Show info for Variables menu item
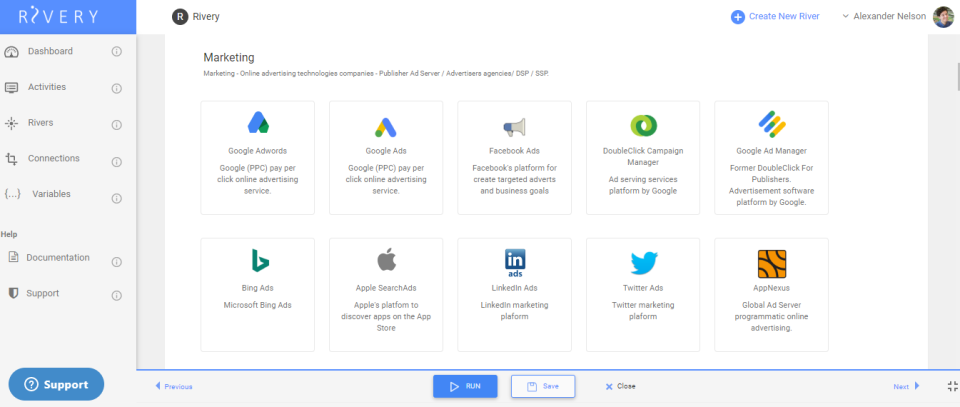The image size is (960, 407). pos(116,198)
